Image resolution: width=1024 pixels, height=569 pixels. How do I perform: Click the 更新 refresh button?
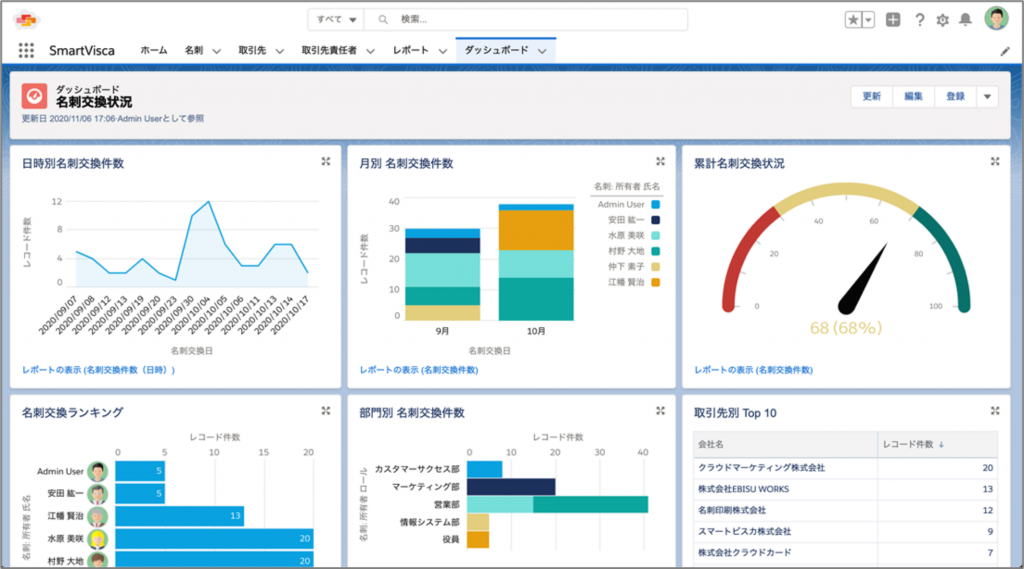point(871,96)
